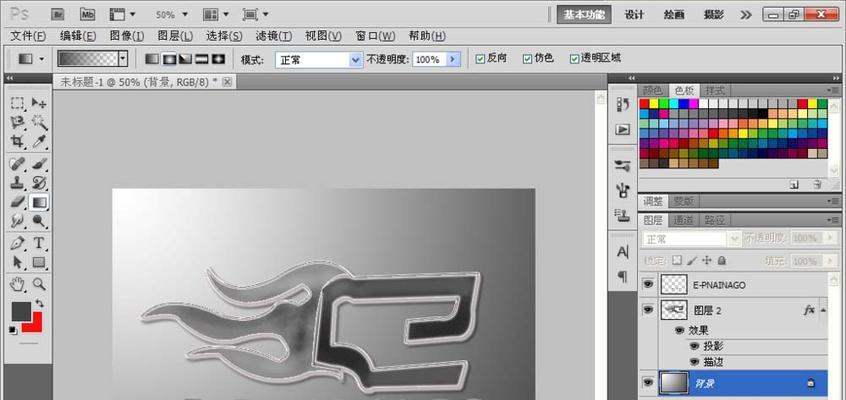Image resolution: width=846 pixels, height=400 pixels.
Task: Choose diamond gradient style
Action: coord(218,59)
